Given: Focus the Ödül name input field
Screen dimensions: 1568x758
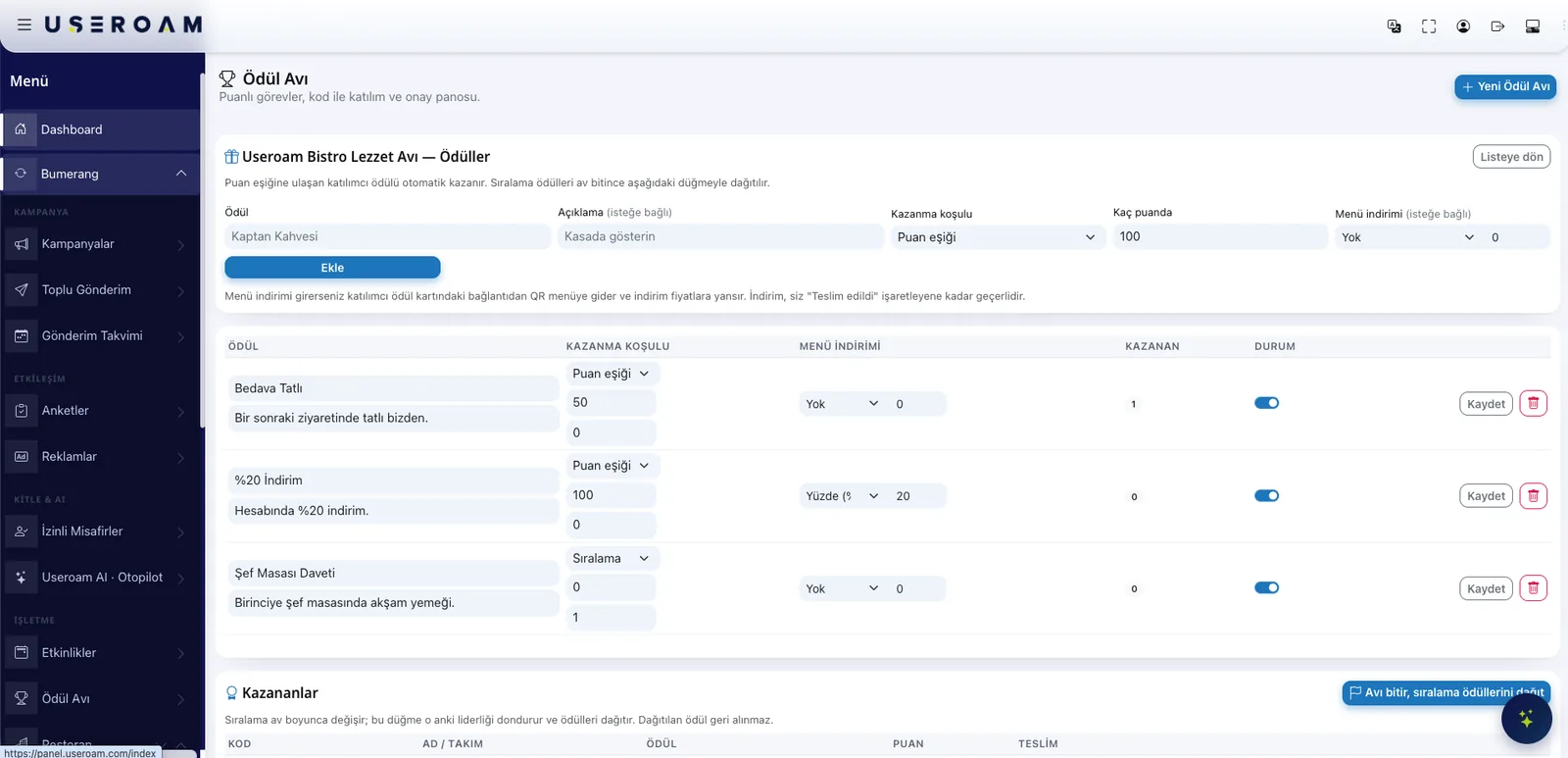Looking at the screenshot, I should (x=388, y=236).
